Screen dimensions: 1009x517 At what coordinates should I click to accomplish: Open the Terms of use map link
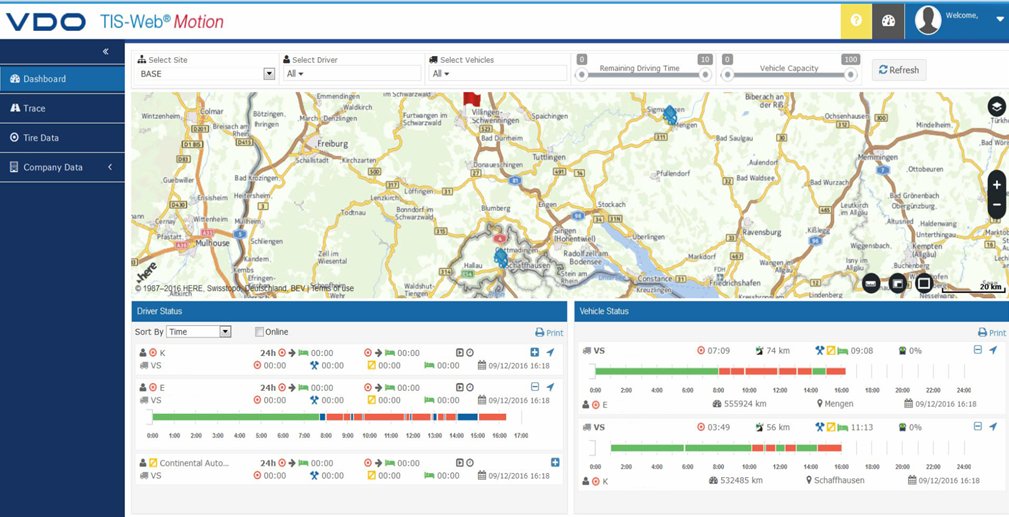tap(332, 288)
